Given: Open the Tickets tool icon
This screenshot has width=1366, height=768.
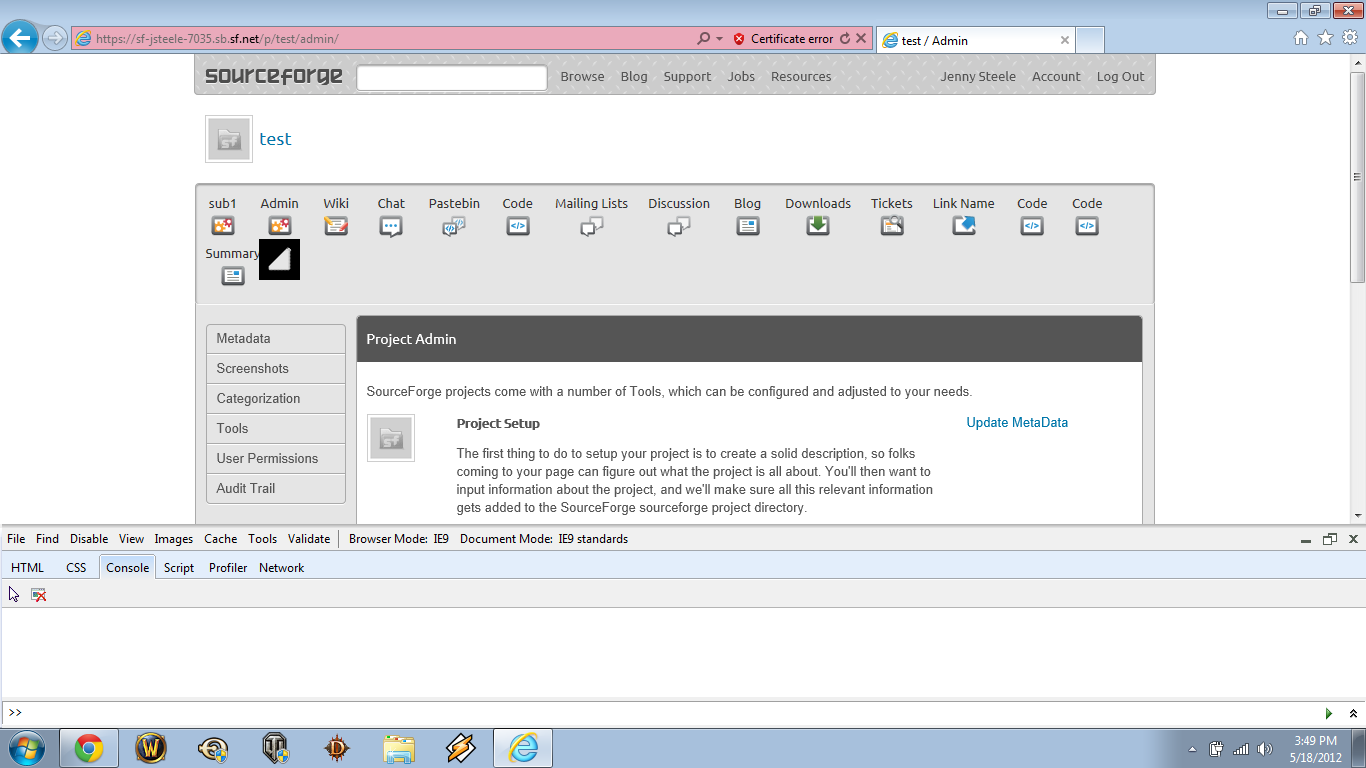Looking at the screenshot, I should click(892, 226).
